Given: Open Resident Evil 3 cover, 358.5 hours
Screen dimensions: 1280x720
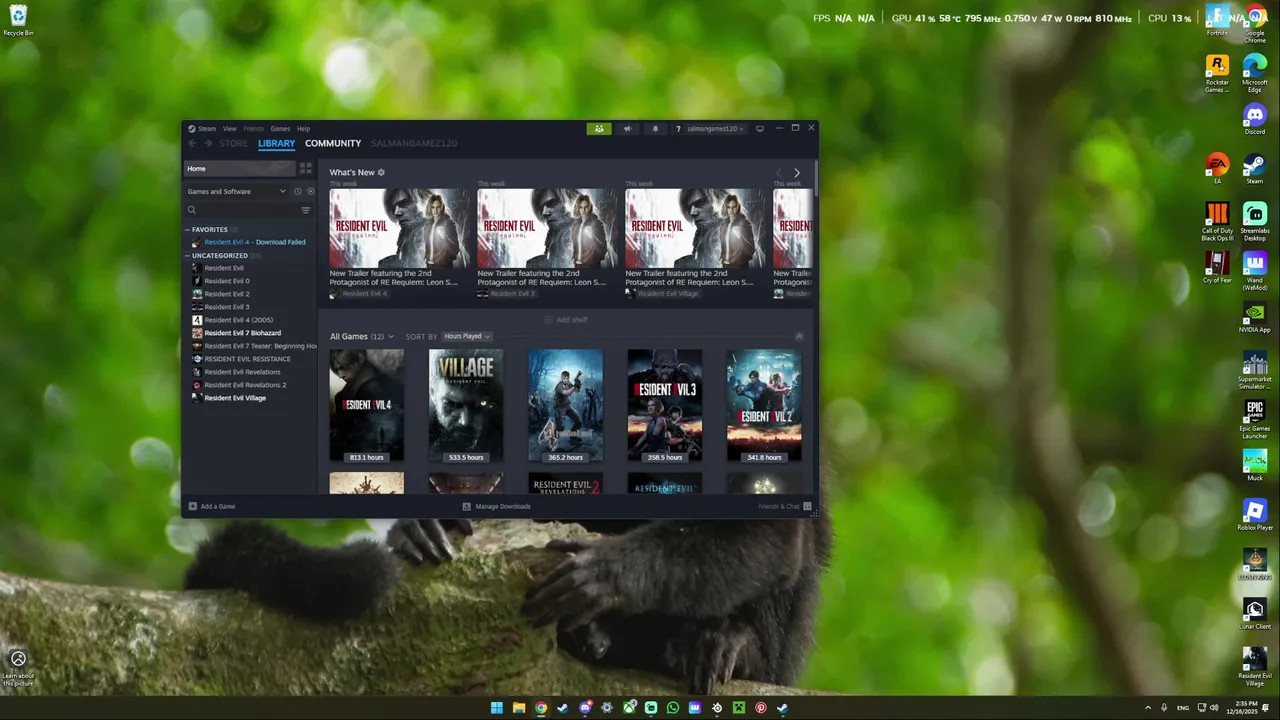Looking at the screenshot, I should point(665,406).
